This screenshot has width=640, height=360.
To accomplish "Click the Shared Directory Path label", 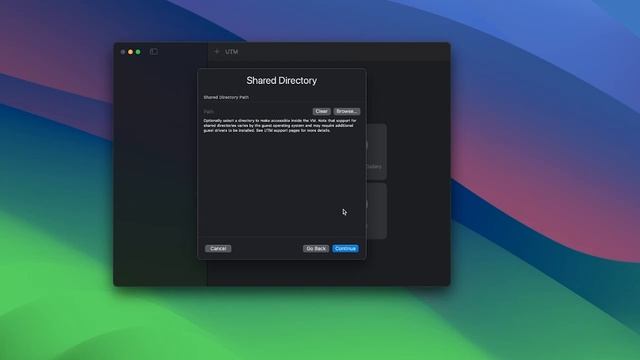I will 226,98.
